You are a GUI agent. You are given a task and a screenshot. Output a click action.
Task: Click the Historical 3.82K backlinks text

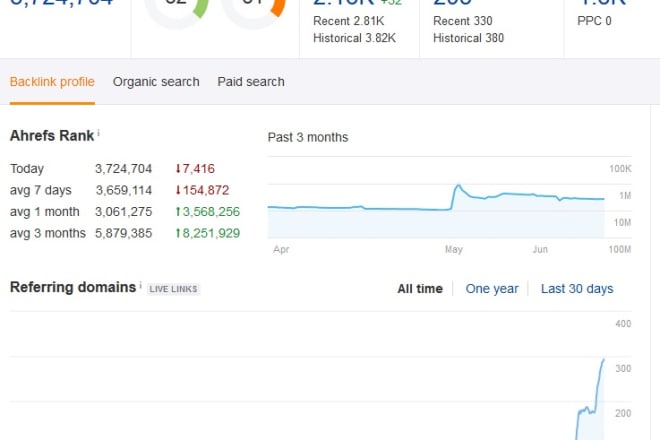(354, 38)
